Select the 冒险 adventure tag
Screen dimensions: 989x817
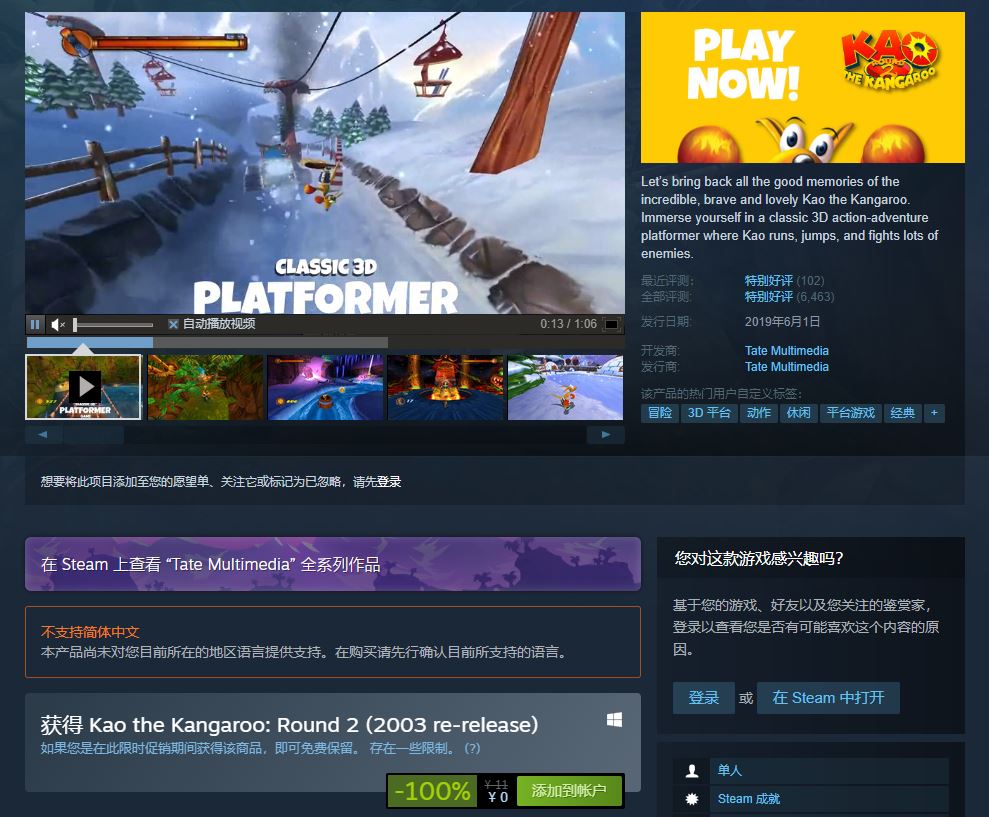tap(659, 413)
